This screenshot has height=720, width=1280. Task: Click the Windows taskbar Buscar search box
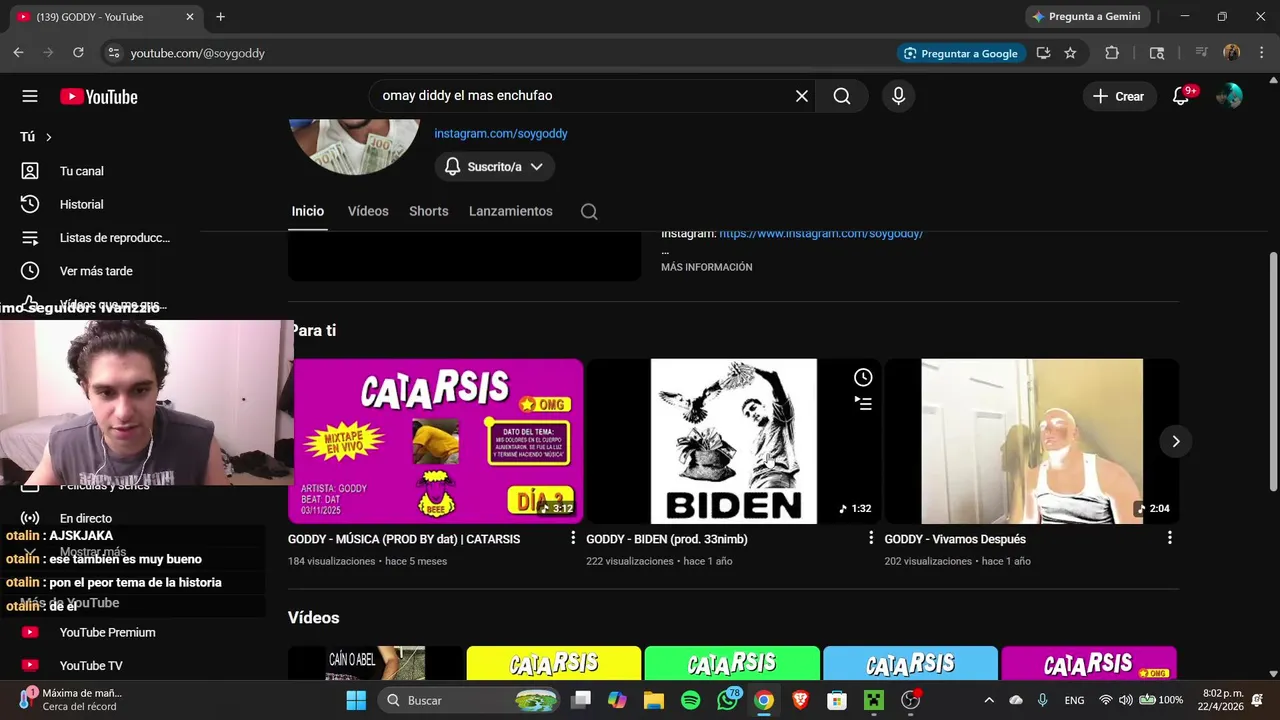(470, 700)
